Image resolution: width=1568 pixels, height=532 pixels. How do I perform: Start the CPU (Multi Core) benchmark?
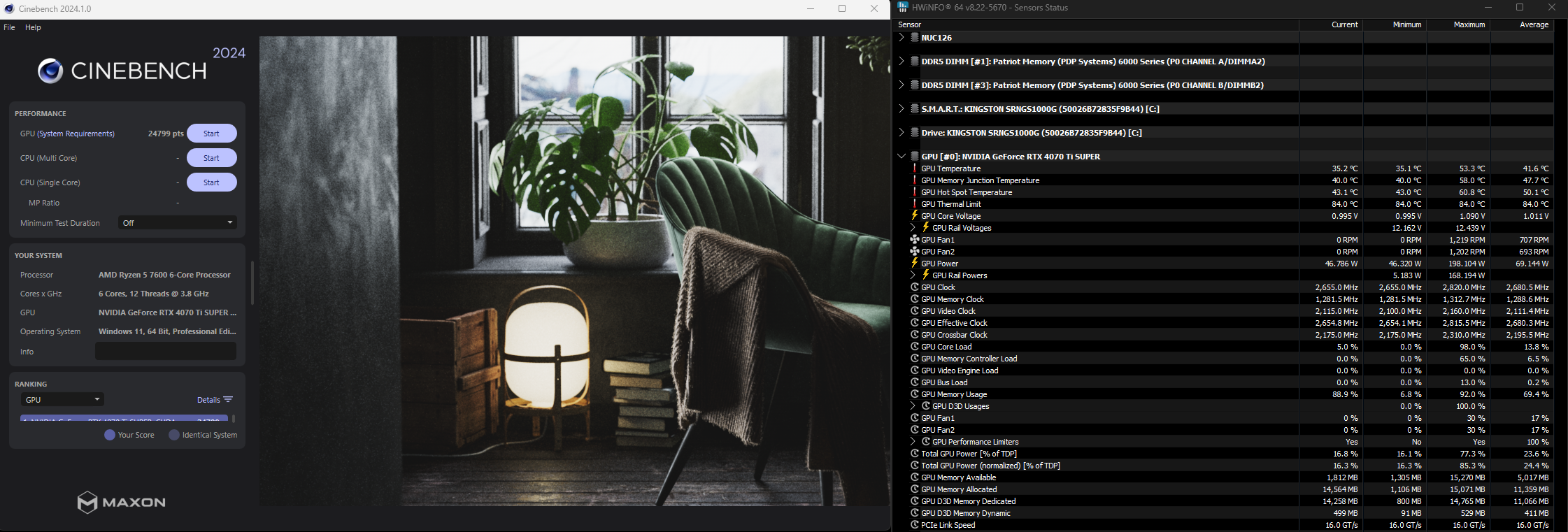(x=211, y=158)
